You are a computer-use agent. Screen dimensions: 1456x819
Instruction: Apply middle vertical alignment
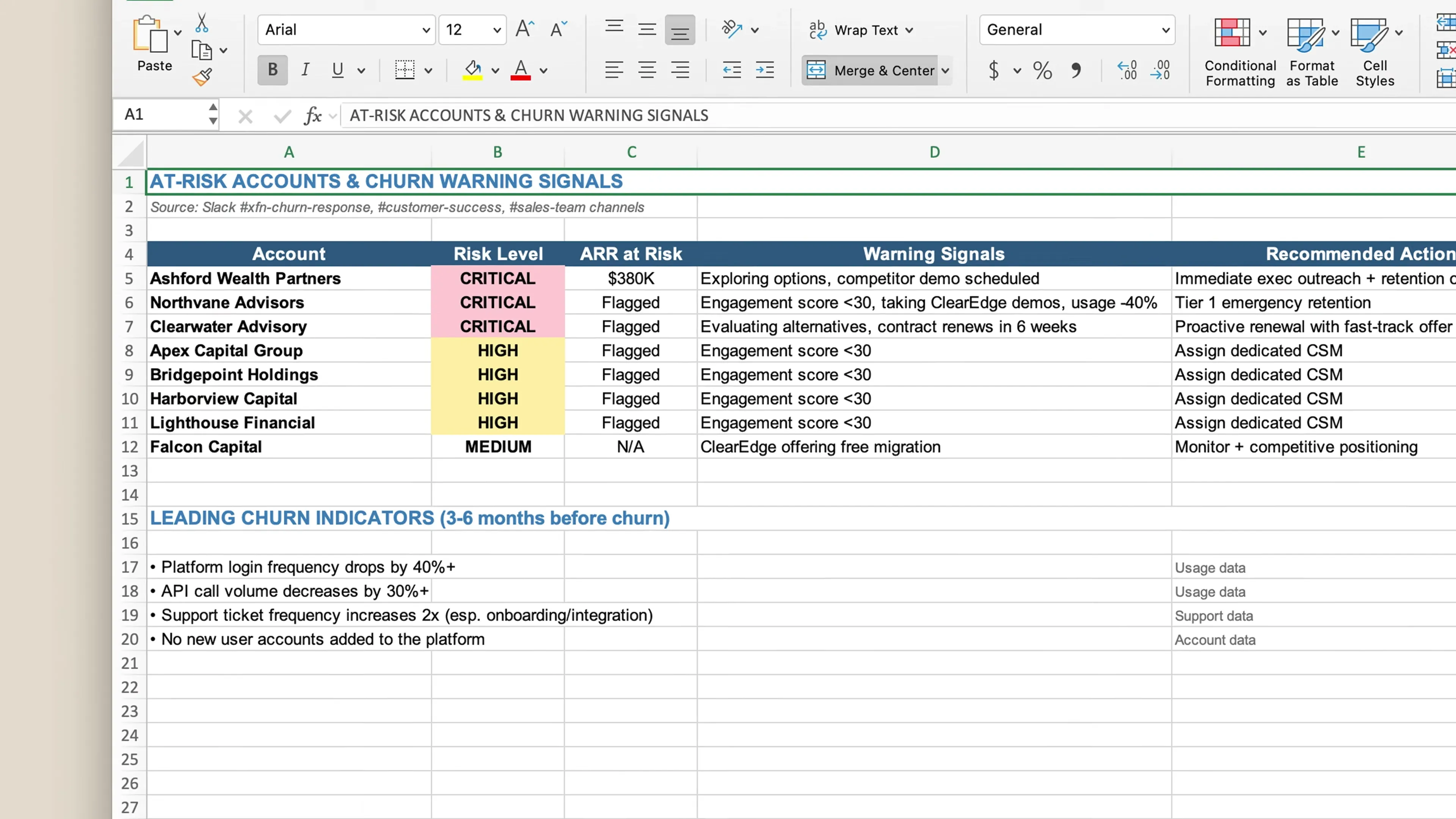pos(647,30)
